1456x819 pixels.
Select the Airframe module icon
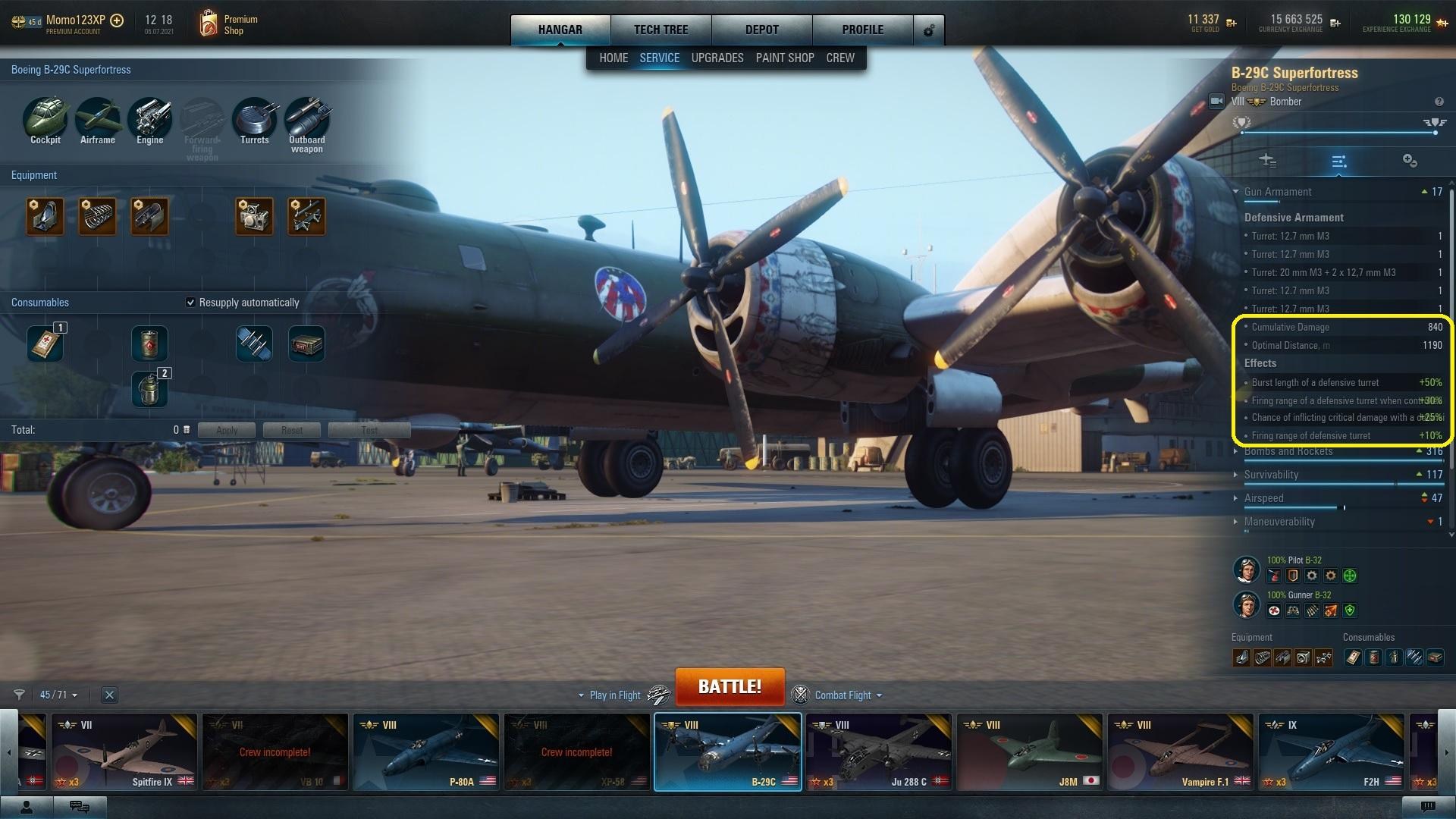pyautogui.click(x=98, y=118)
